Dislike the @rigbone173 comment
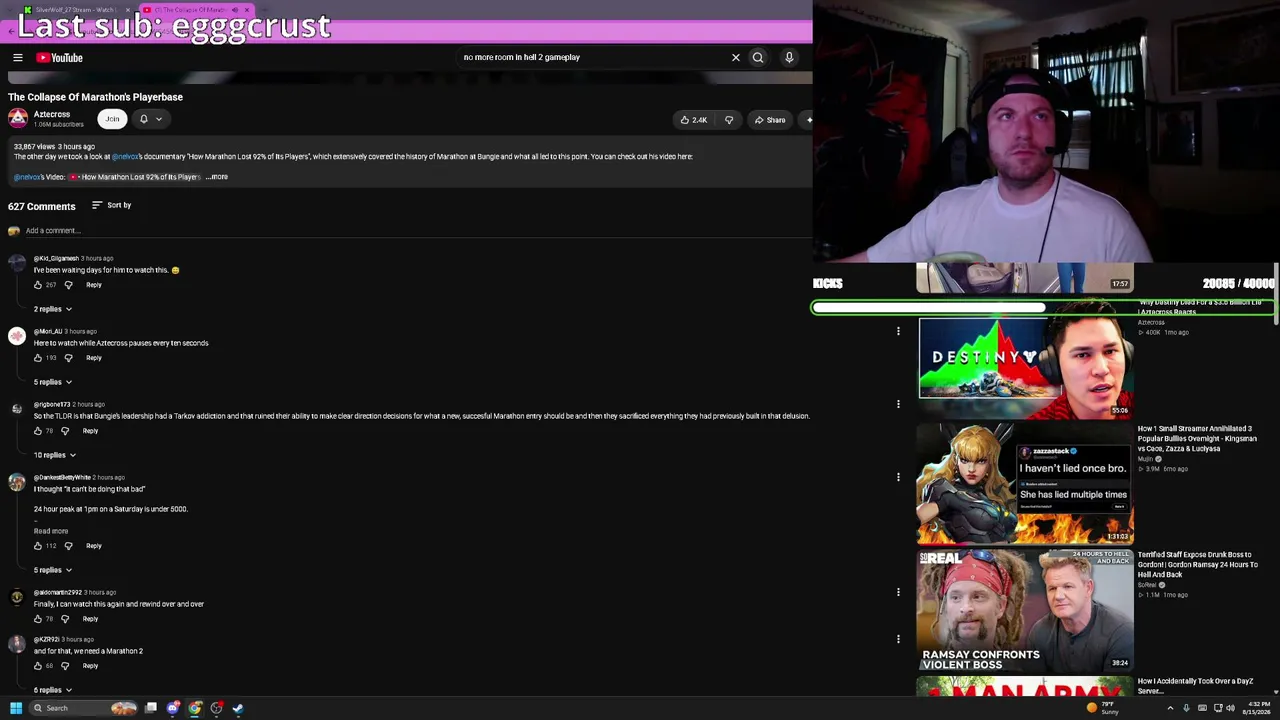This screenshot has height=720, width=1280. [65, 431]
